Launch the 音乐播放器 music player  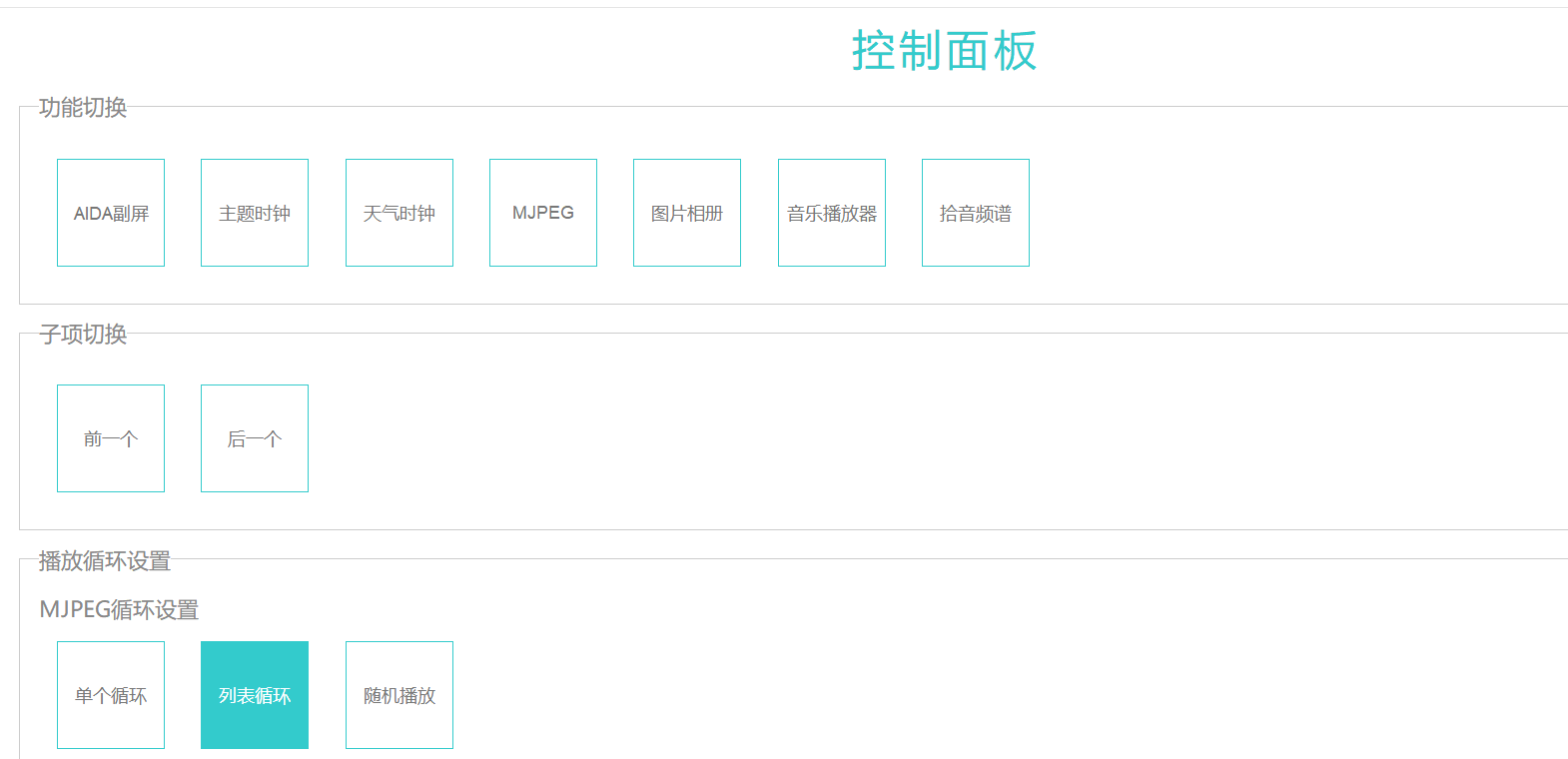pos(832,213)
